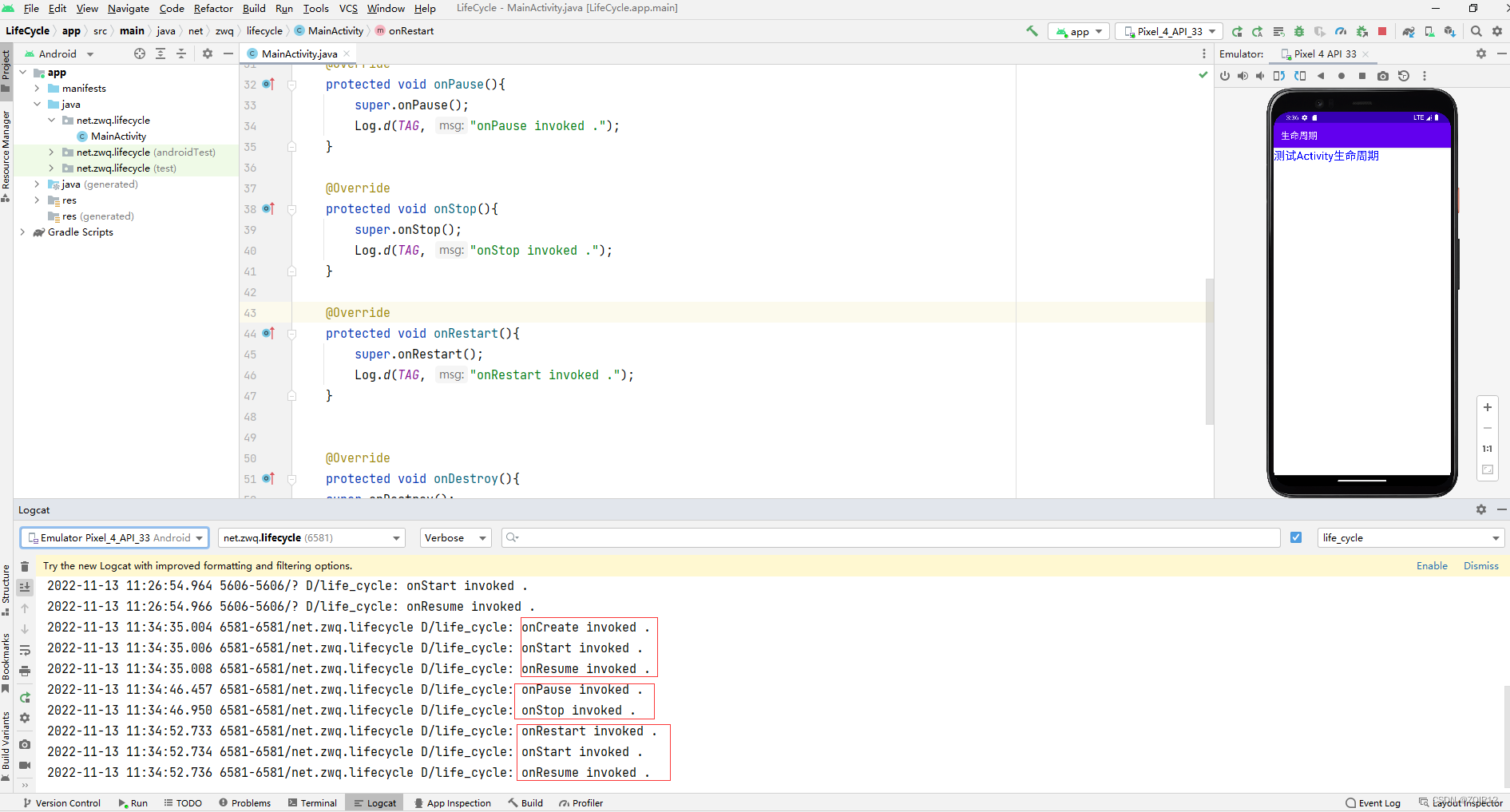Open the Emulator Pixel_4_API_33 logcat device dropdown
Image resolution: width=1510 pixels, height=812 pixels.
tap(115, 537)
